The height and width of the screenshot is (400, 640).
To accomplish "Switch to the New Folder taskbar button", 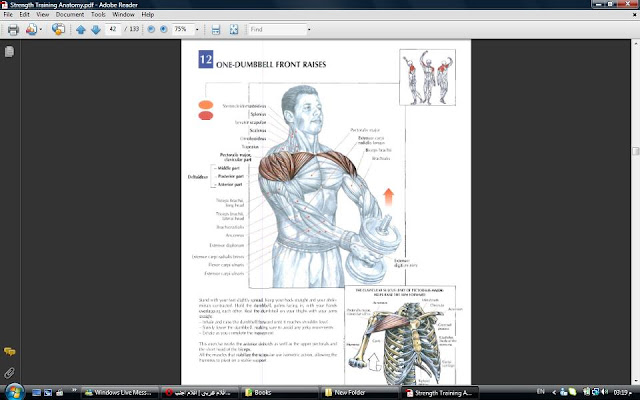I will coord(359,393).
